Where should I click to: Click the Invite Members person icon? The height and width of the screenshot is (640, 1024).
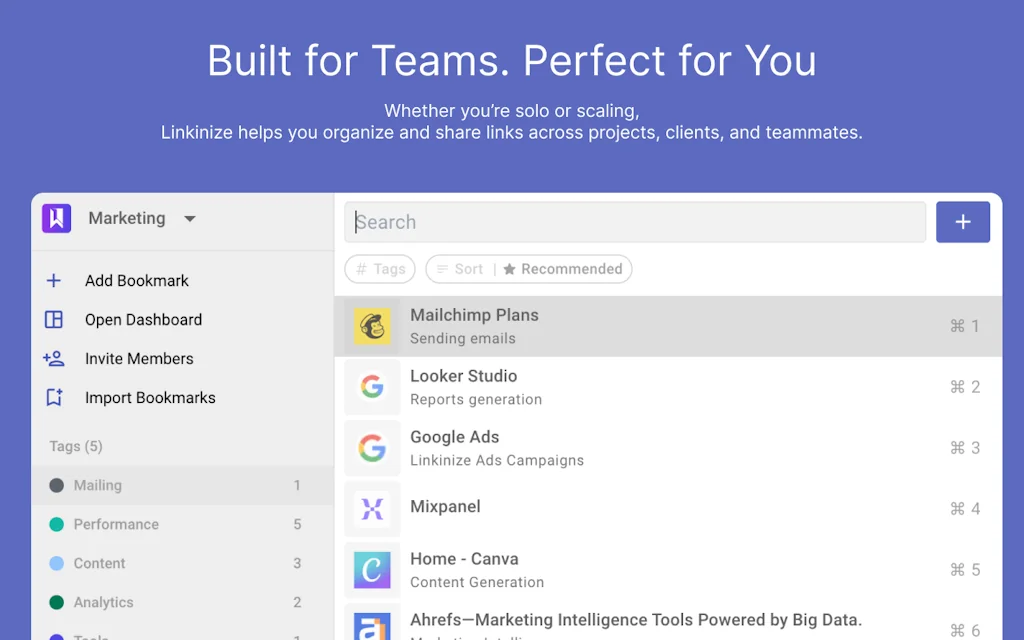tap(54, 359)
